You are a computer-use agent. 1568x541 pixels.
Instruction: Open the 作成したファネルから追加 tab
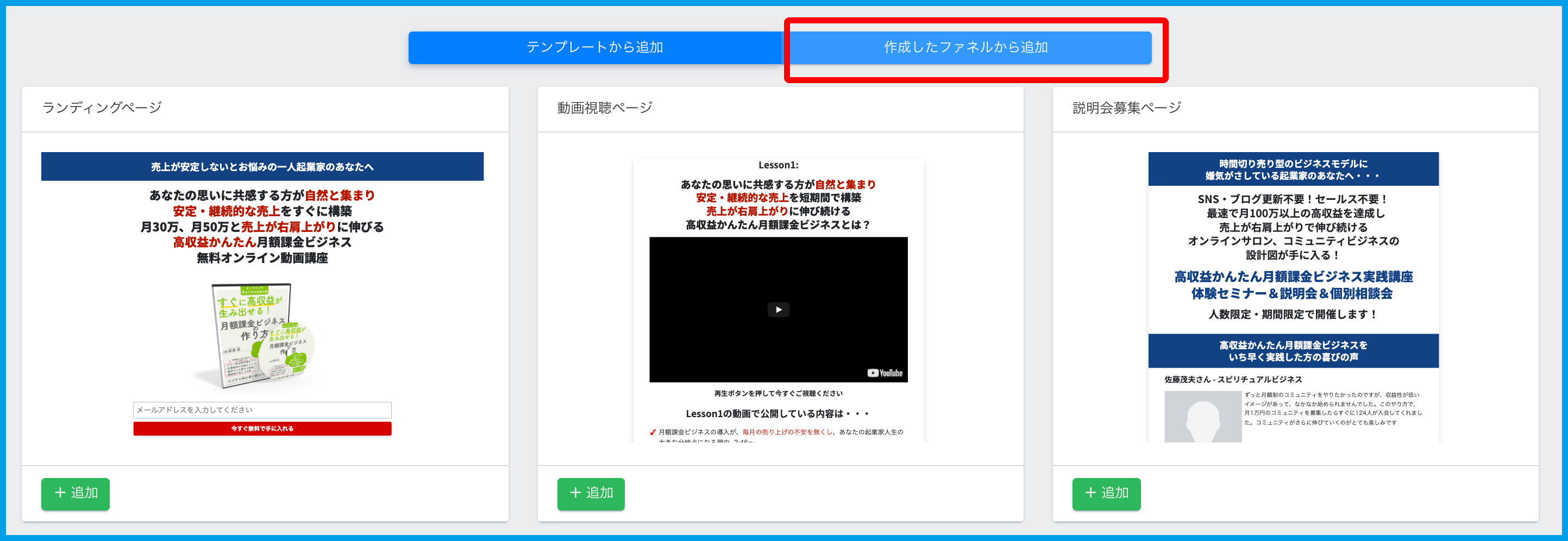coord(966,47)
